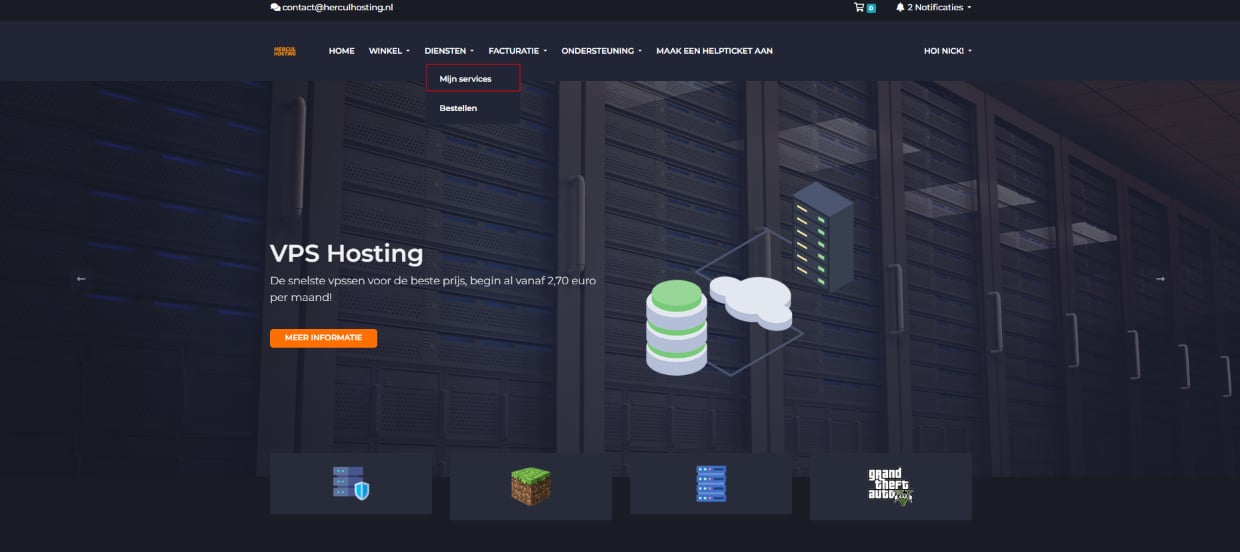This screenshot has width=1240, height=552.
Task: Go to previous slide with left arrow
Action: click(81, 279)
